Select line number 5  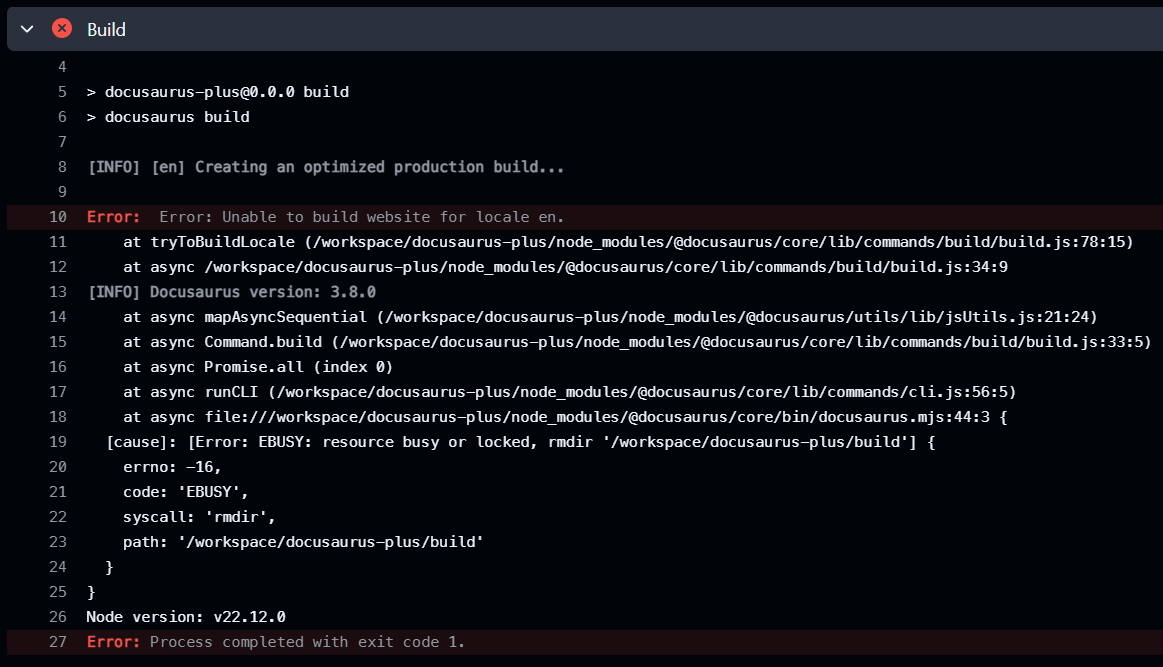[x=62, y=92]
